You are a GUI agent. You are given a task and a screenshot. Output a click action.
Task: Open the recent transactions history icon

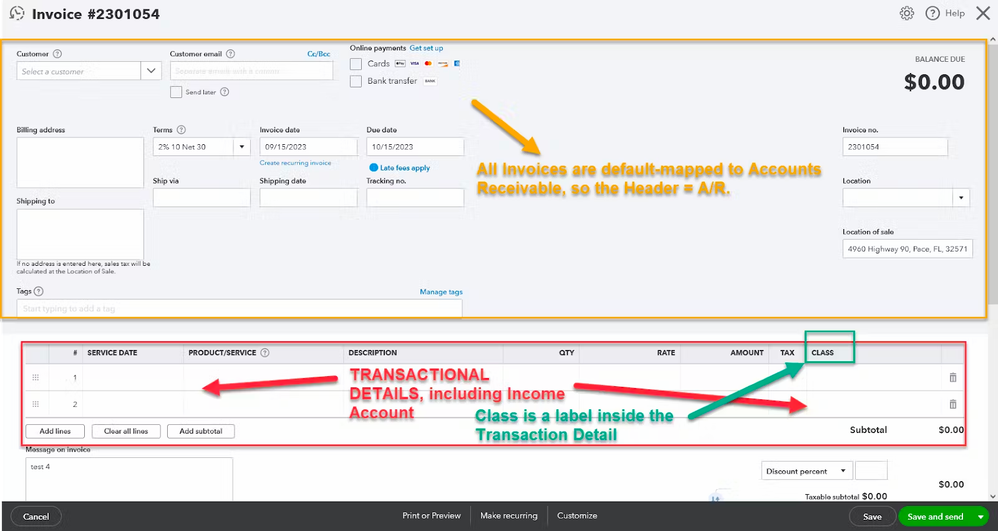[x=17, y=13]
